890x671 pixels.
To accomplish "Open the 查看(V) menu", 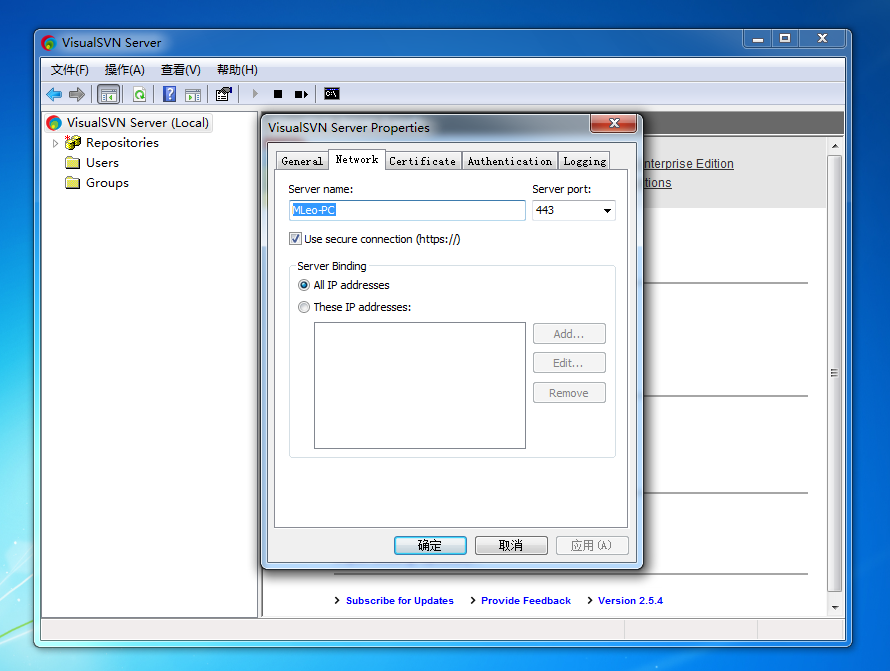I will pyautogui.click(x=181, y=70).
